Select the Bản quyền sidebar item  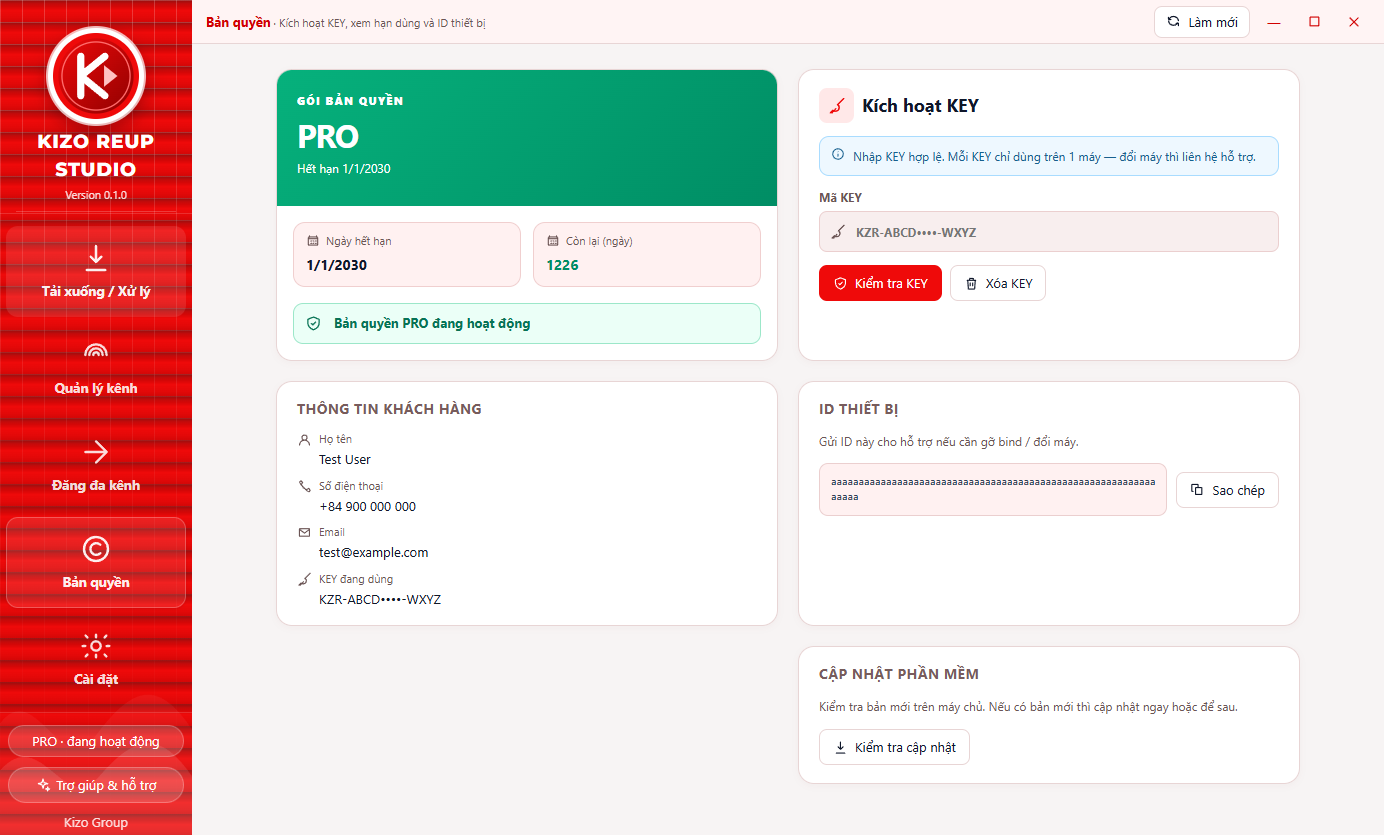[96, 563]
